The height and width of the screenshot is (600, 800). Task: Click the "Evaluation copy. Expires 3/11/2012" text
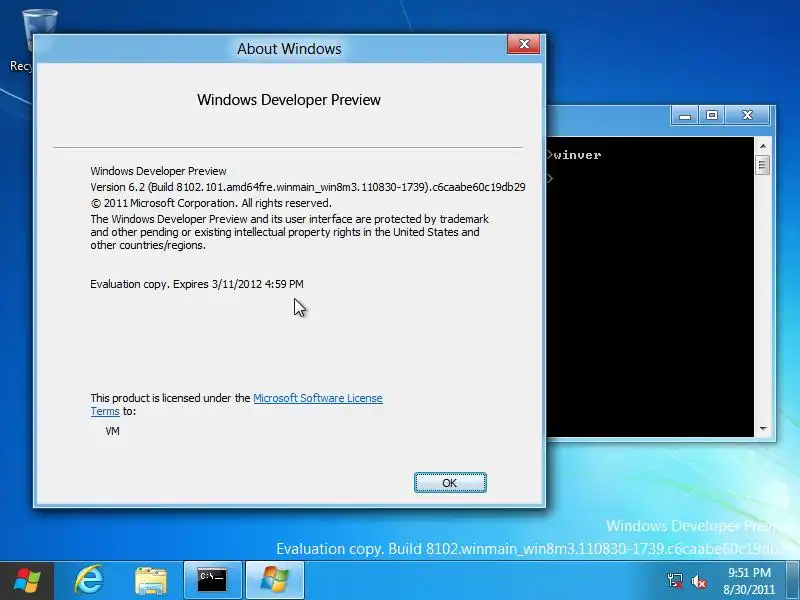[197, 284]
